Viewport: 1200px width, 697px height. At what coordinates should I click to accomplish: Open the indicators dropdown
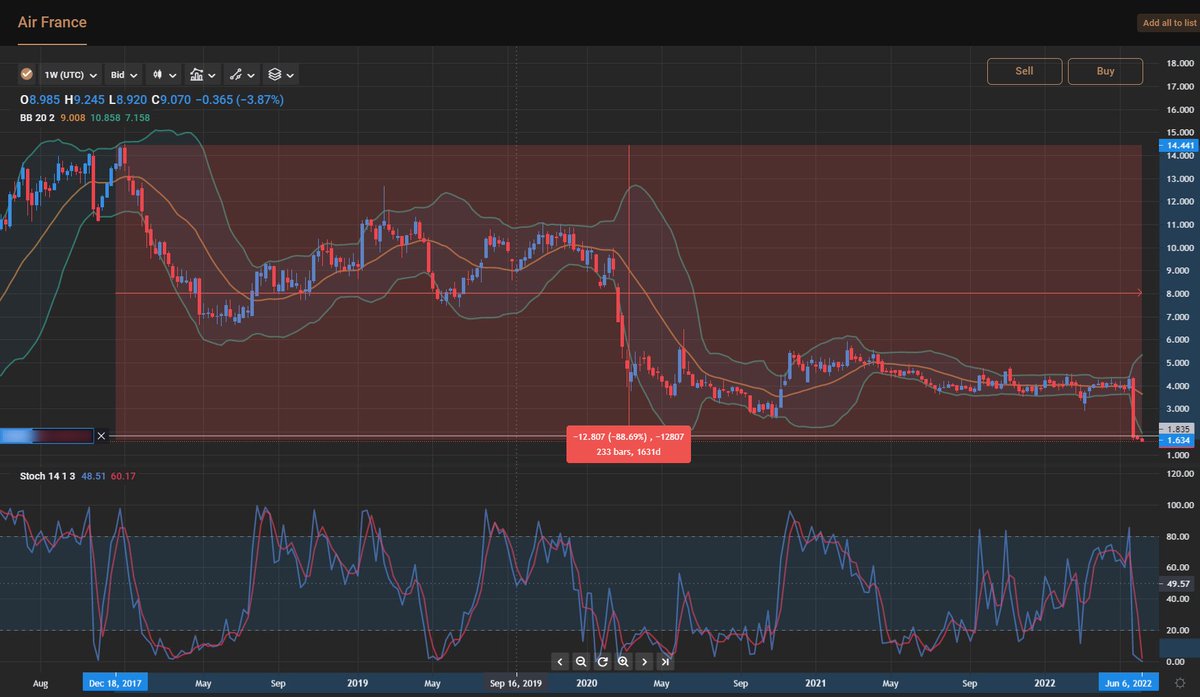[x=203, y=74]
